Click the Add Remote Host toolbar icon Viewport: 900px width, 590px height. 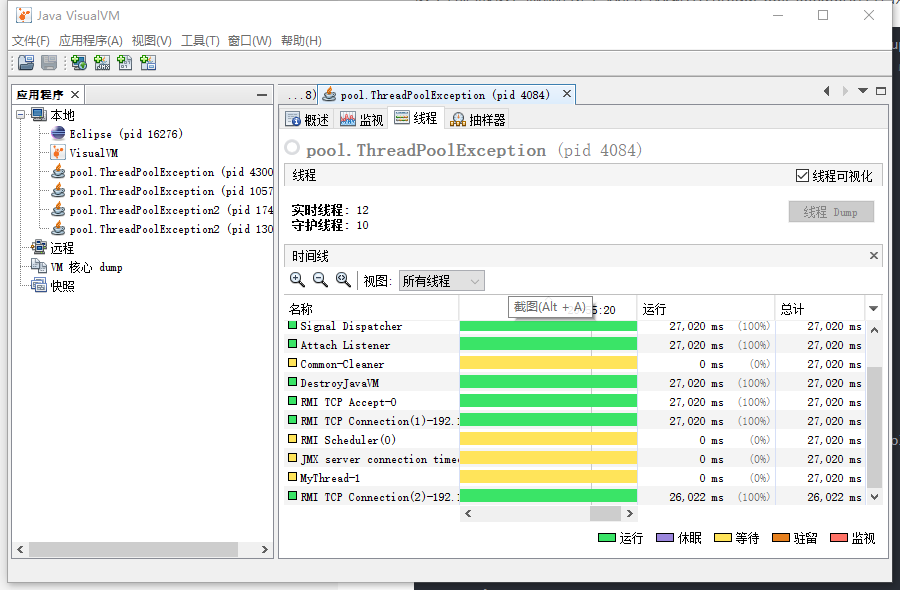79,63
